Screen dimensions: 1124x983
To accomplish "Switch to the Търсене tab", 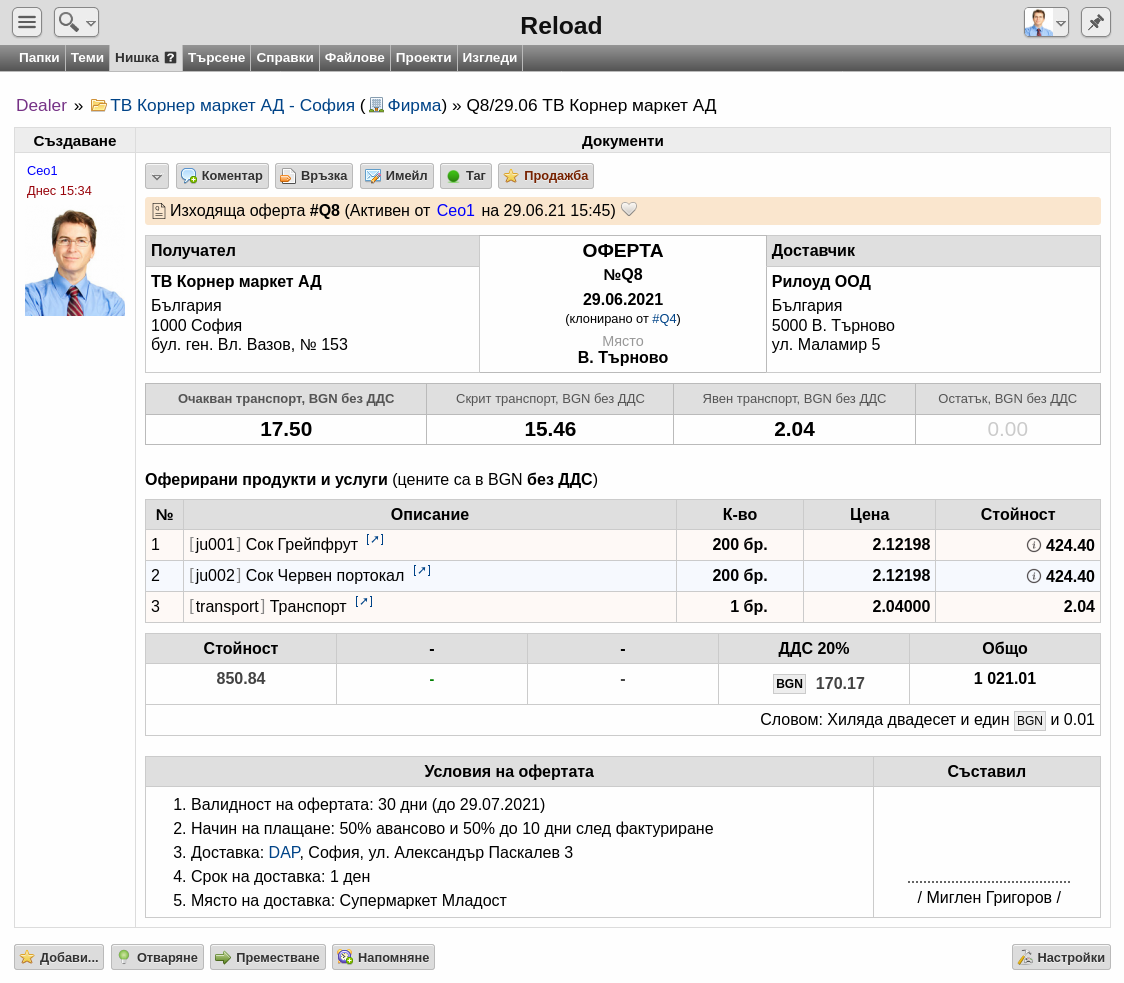I will coord(216,57).
